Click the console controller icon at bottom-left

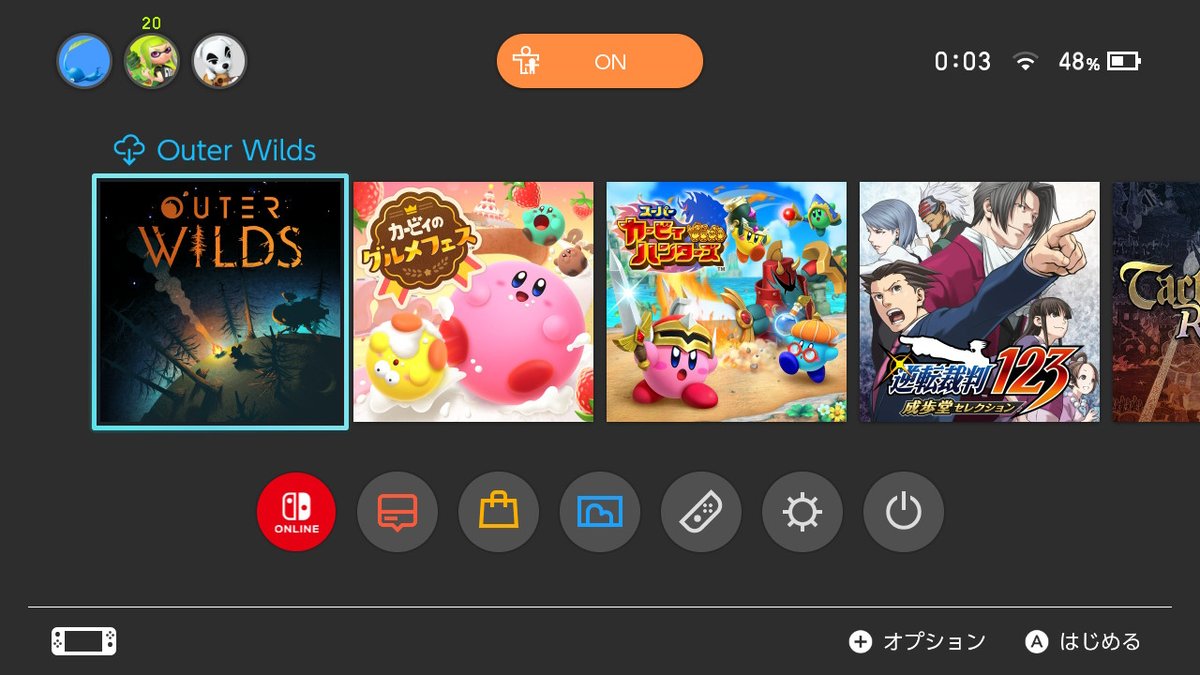(84, 641)
